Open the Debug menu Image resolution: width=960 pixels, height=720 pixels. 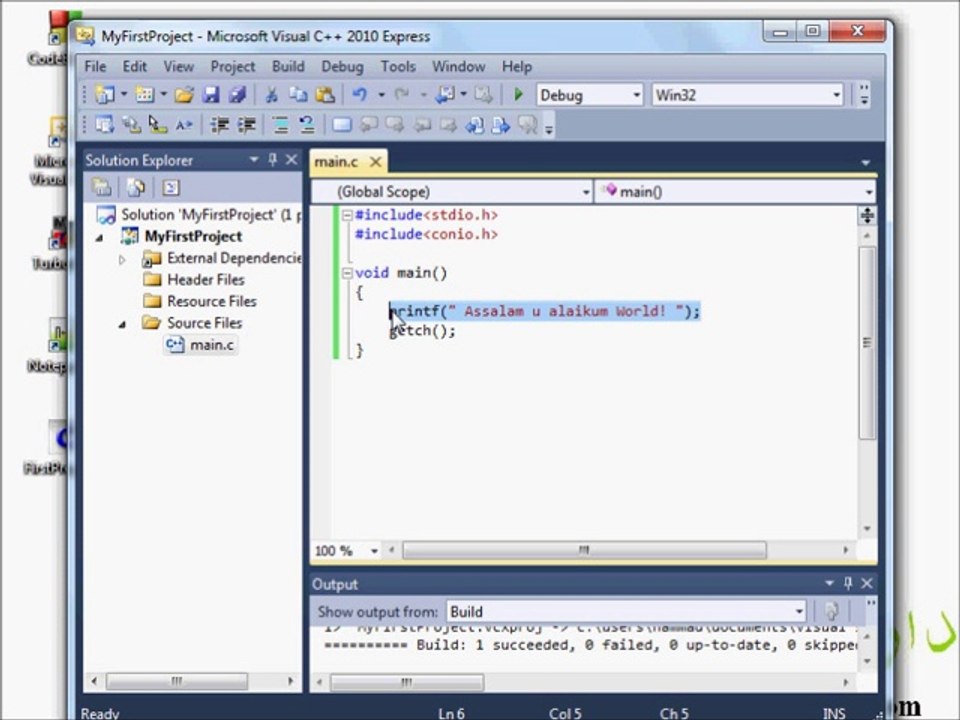[342, 66]
